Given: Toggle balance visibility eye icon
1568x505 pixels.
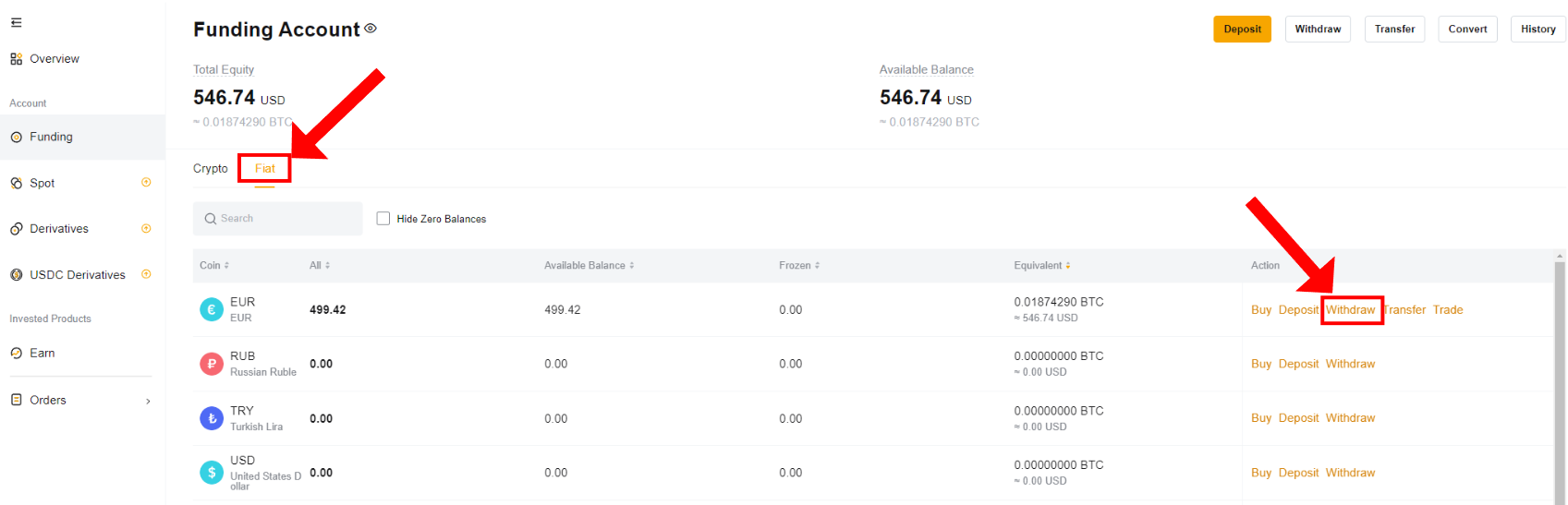Looking at the screenshot, I should click(371, 29).
